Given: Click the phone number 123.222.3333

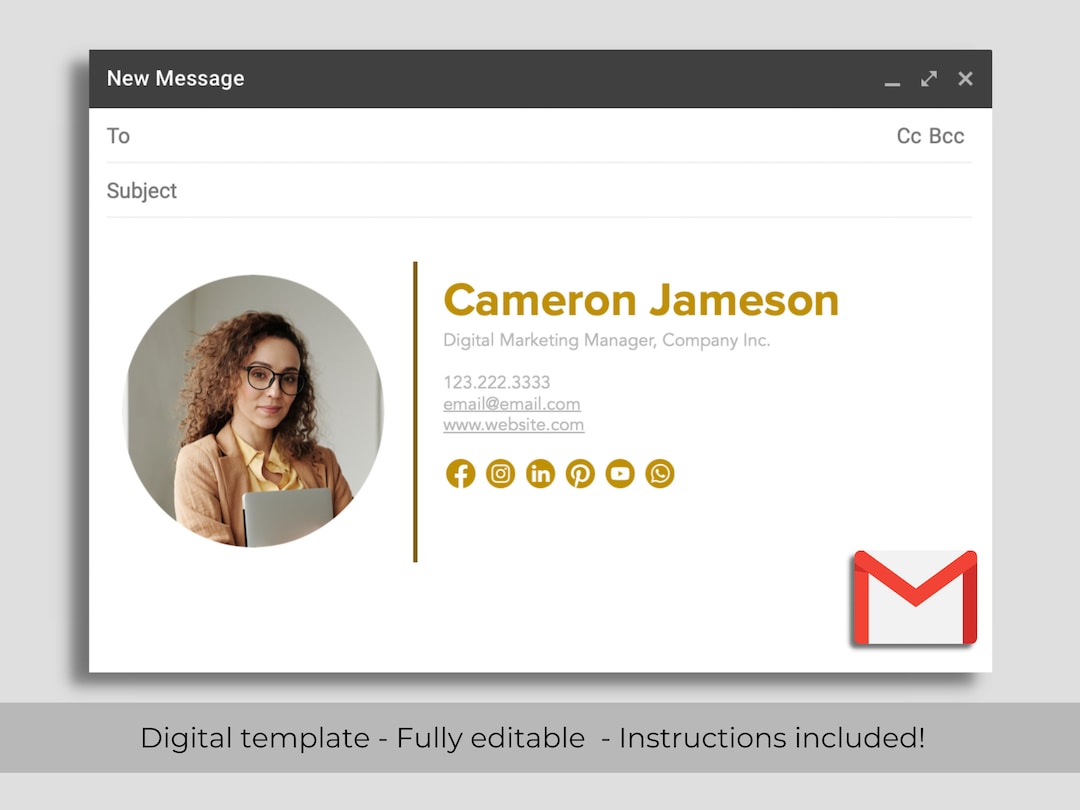Looking at the screenshot, I should [497, 382].
